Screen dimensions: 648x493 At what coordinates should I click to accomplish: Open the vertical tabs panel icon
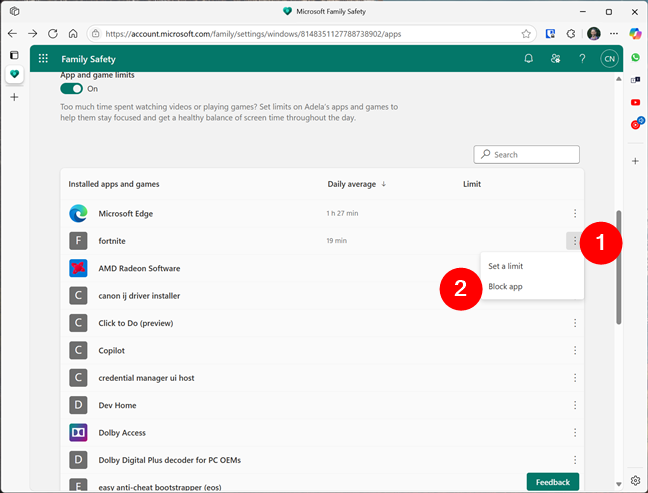[14, 55]
